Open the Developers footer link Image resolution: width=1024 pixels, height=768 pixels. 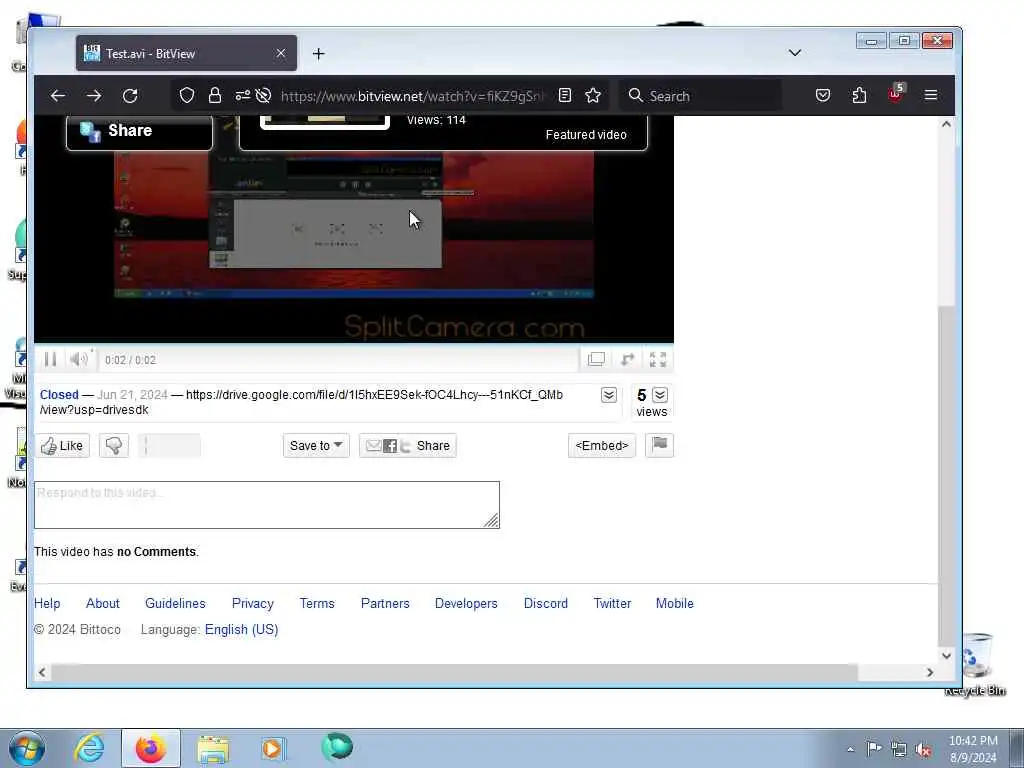coord(466,603)
